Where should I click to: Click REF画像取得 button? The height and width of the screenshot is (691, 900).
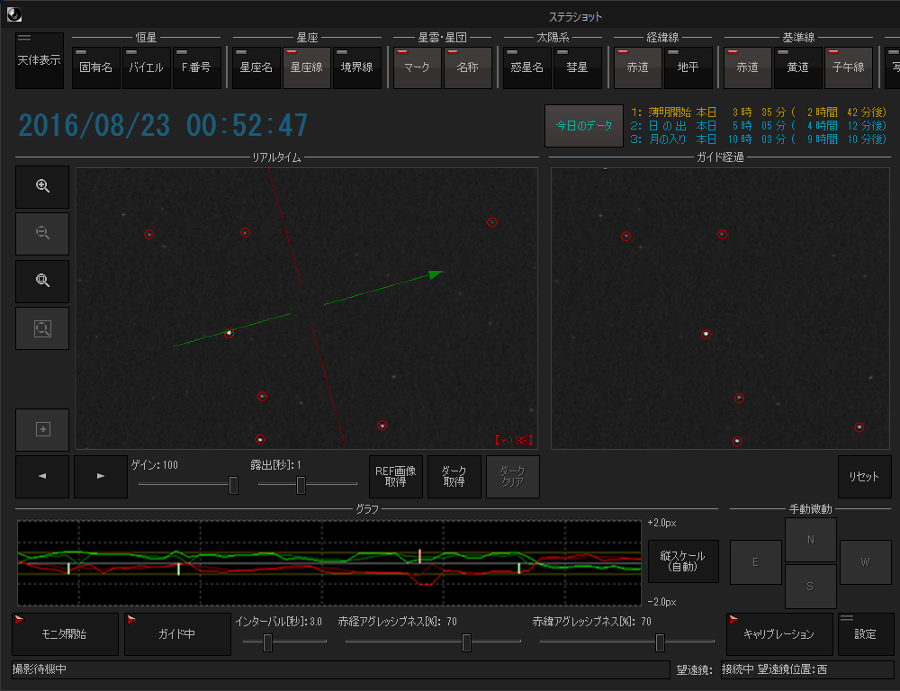click(396, 477)
